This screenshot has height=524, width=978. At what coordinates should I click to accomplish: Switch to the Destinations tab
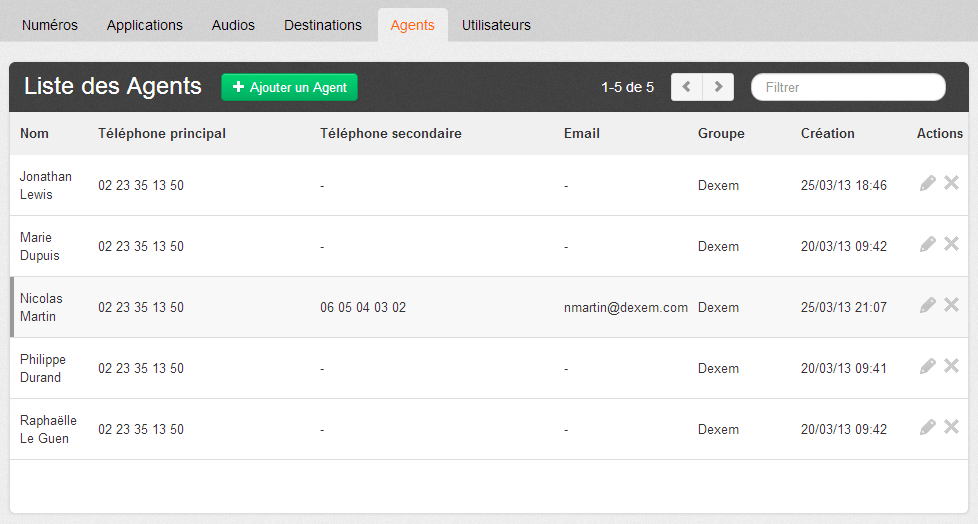coord(323,25)
